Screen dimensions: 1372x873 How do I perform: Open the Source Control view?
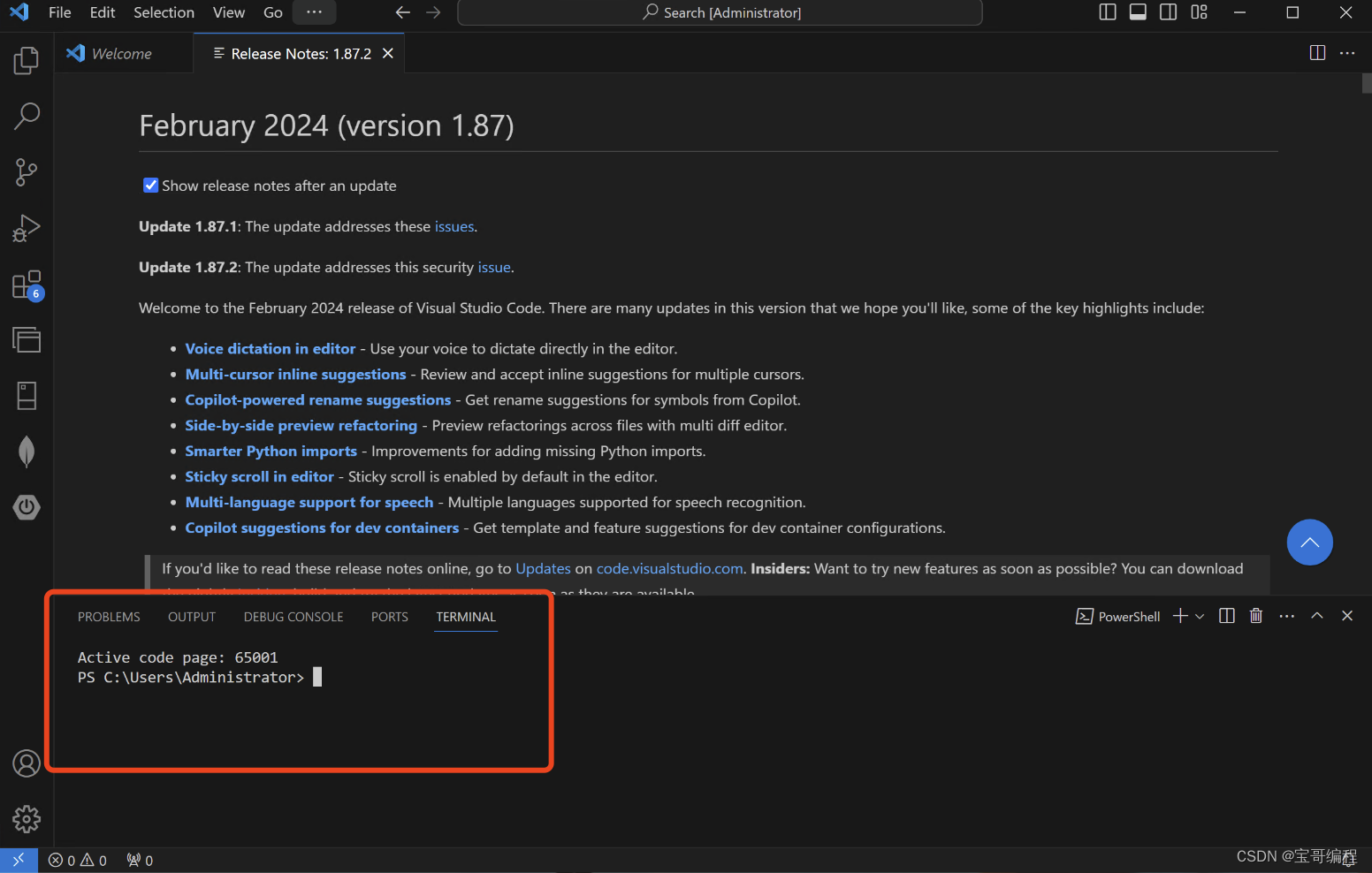pos(26,171)
